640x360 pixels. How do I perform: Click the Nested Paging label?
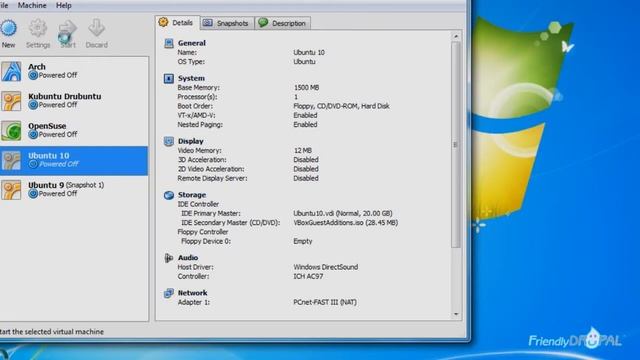tap(200, 125)
